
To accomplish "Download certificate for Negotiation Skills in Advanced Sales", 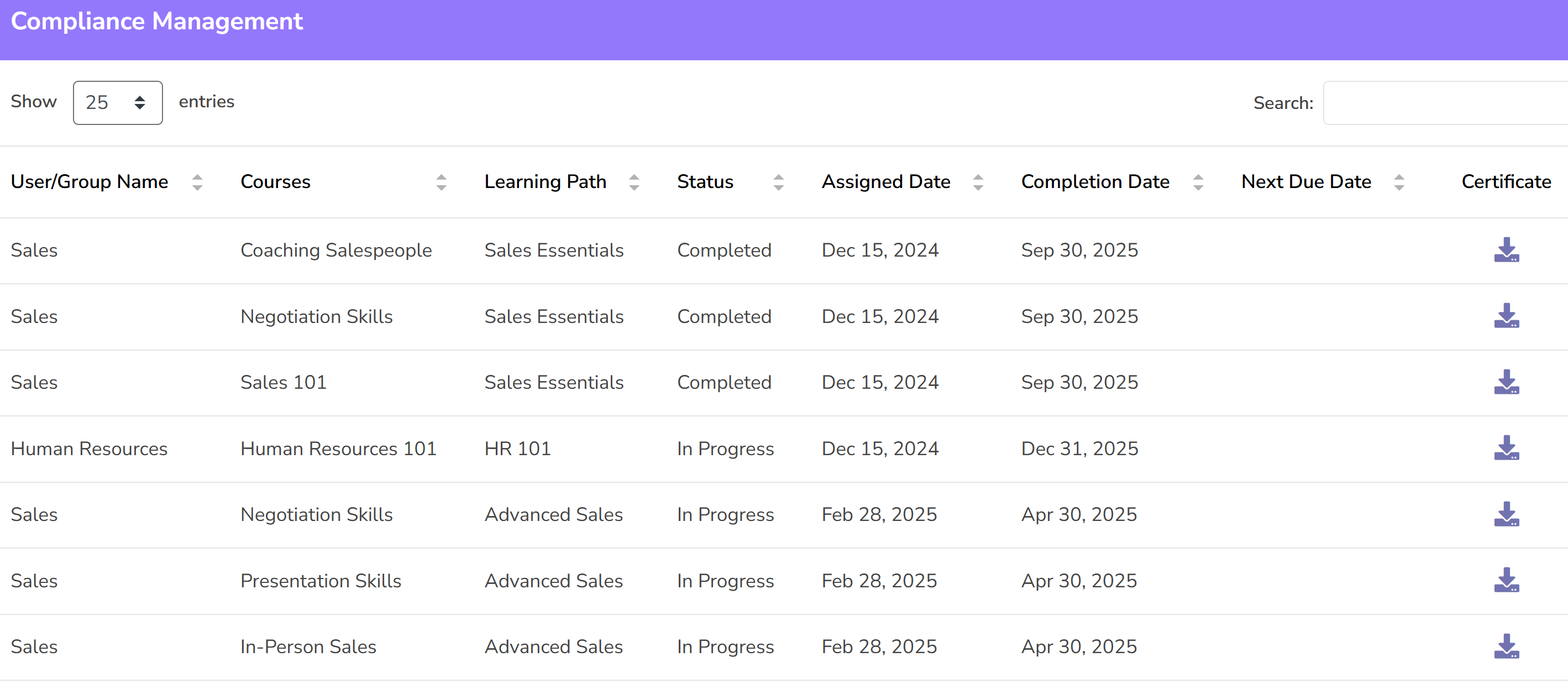I will pos(1506,515).
